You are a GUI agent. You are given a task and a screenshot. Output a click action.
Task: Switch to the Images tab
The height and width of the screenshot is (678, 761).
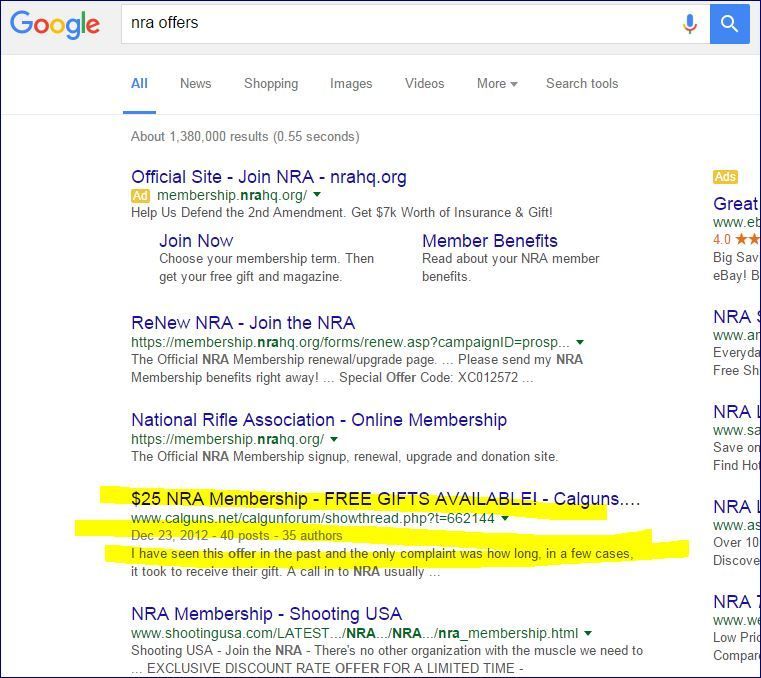click(x=351, y=83)
